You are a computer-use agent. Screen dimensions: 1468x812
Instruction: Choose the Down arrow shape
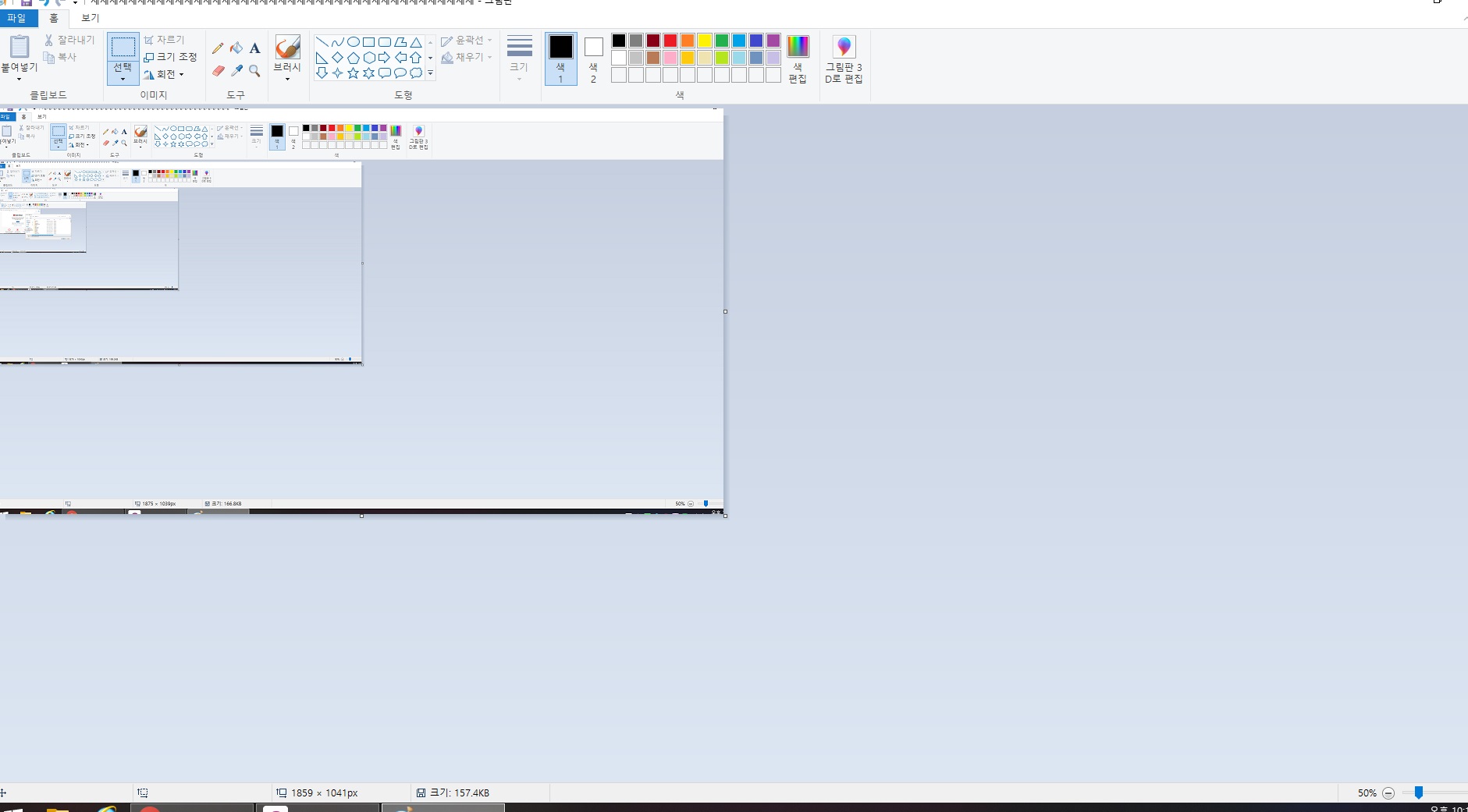tap(322, 73)
